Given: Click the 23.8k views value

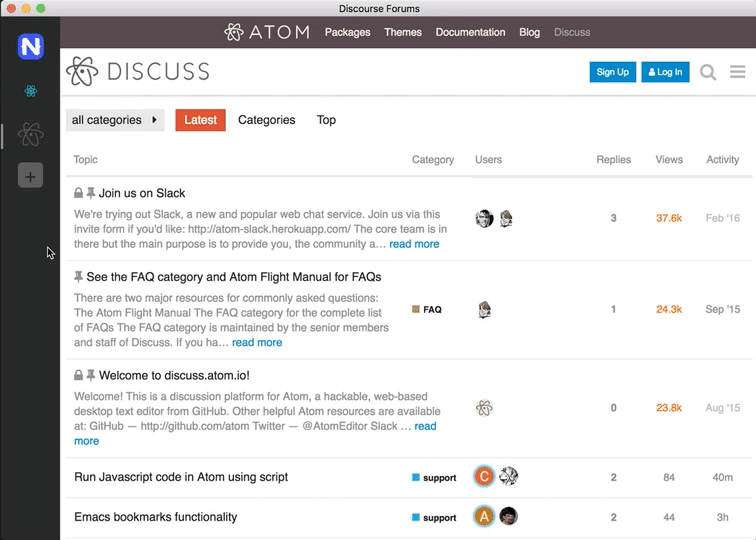Looking at the screenshot, I should 669,408.
